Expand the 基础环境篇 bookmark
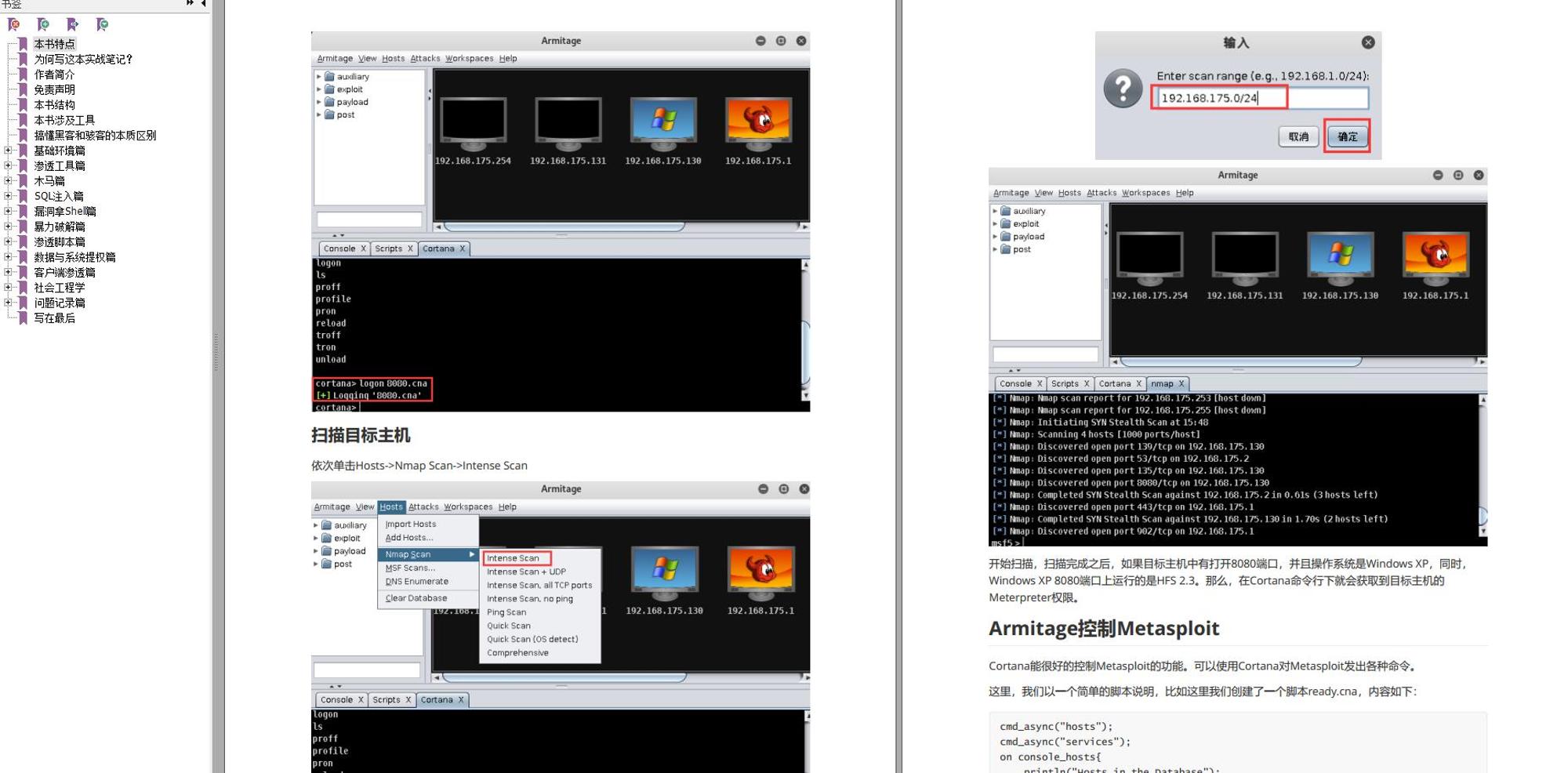 coord(8,151)
